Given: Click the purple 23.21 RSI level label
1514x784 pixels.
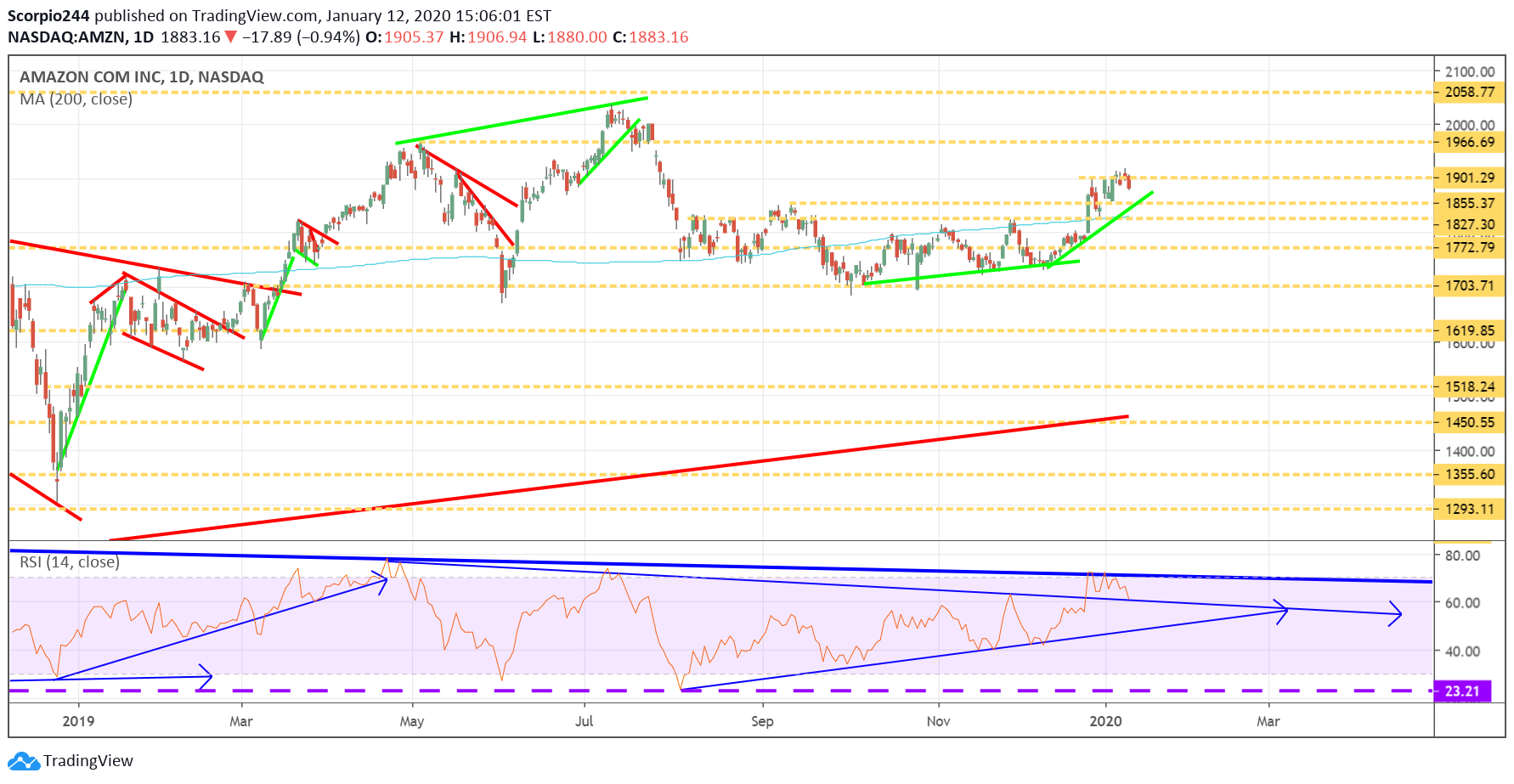Looking at the screenshot, I should [x=1462, y=691].
